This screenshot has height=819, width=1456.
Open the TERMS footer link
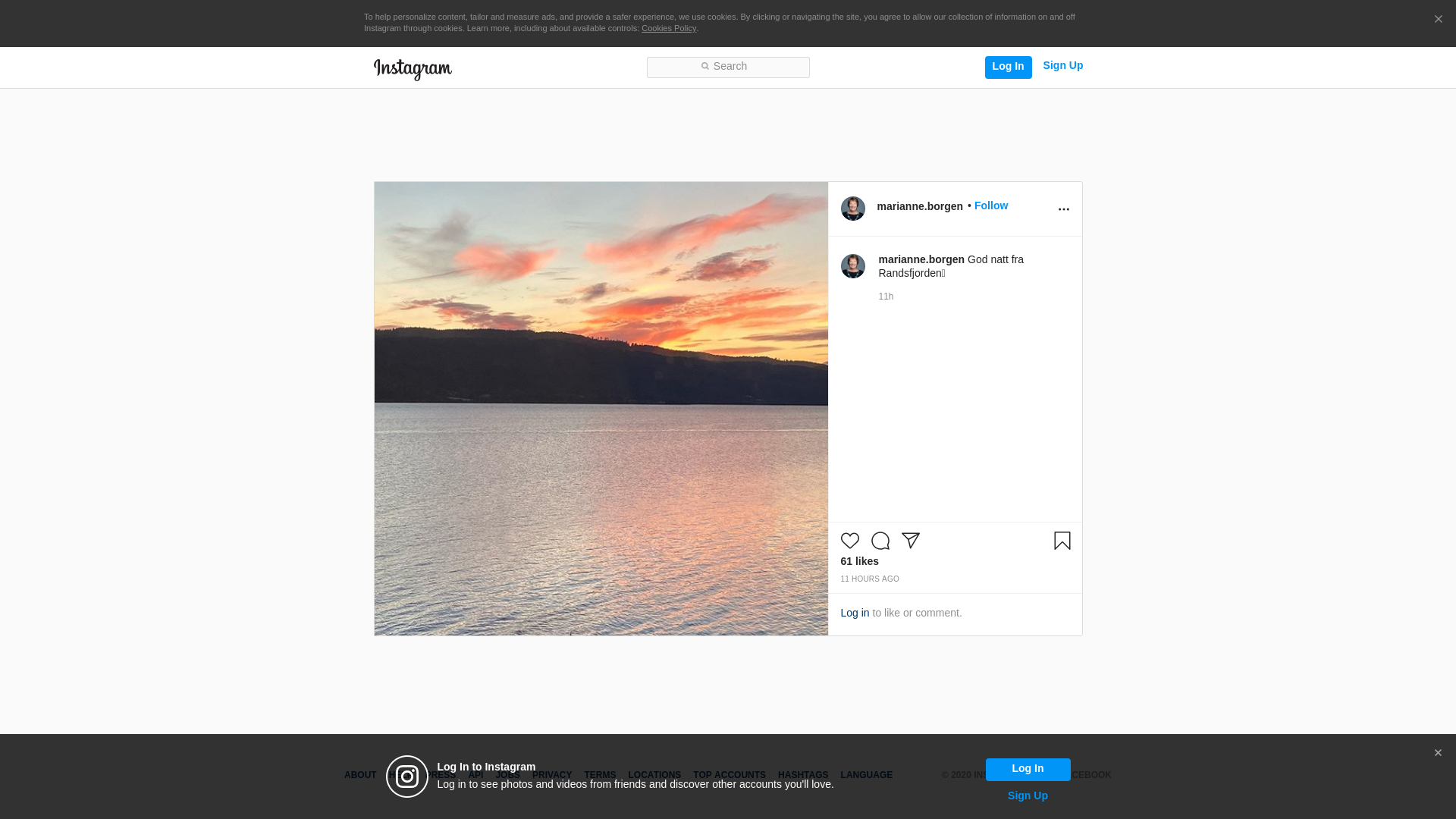click(599, 775)
